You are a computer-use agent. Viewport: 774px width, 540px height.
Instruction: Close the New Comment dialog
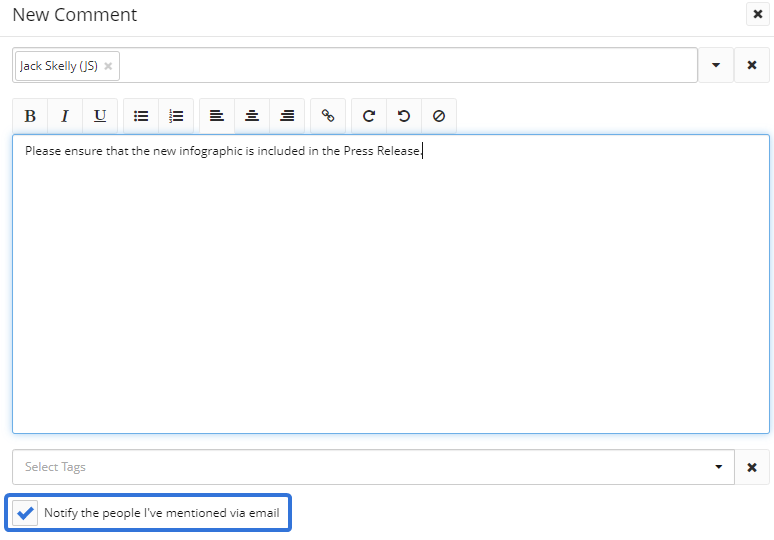(x=757, y=14)
